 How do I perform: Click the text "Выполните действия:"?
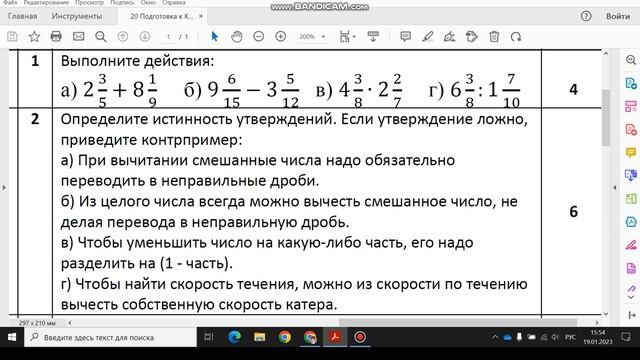(137, 61)
